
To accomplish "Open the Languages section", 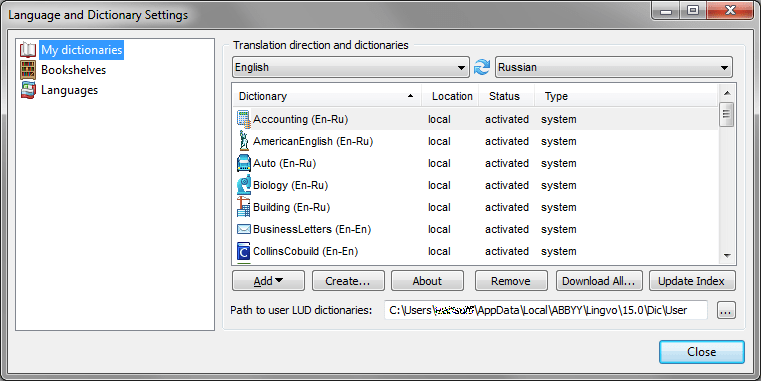I will [69, 90].
